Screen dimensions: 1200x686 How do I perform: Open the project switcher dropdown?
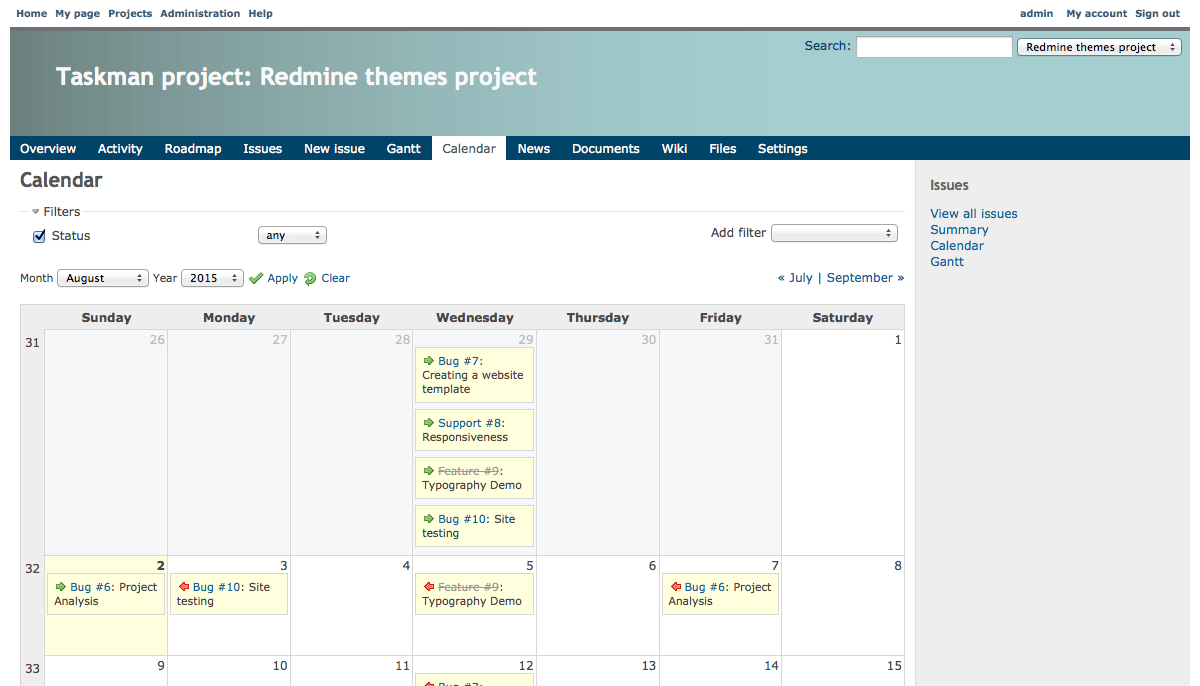point(1099,47)
